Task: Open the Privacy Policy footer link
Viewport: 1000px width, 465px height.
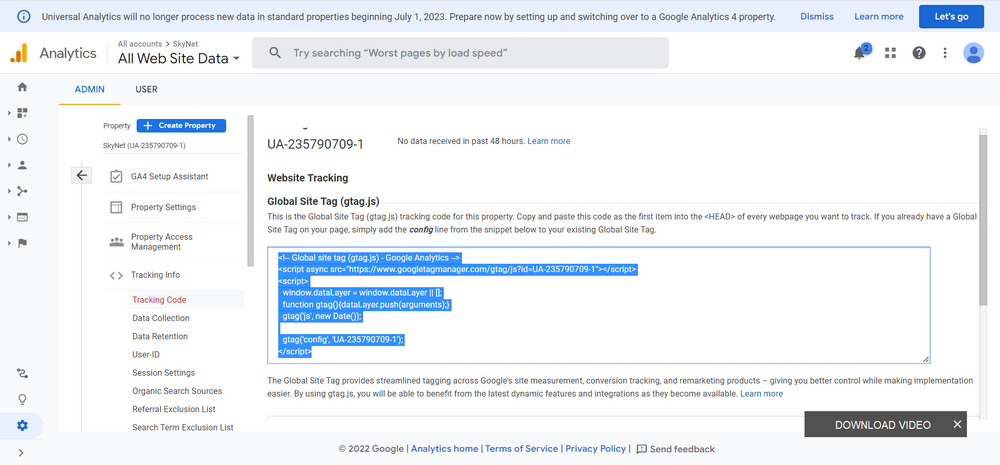Action: [596, 449]
